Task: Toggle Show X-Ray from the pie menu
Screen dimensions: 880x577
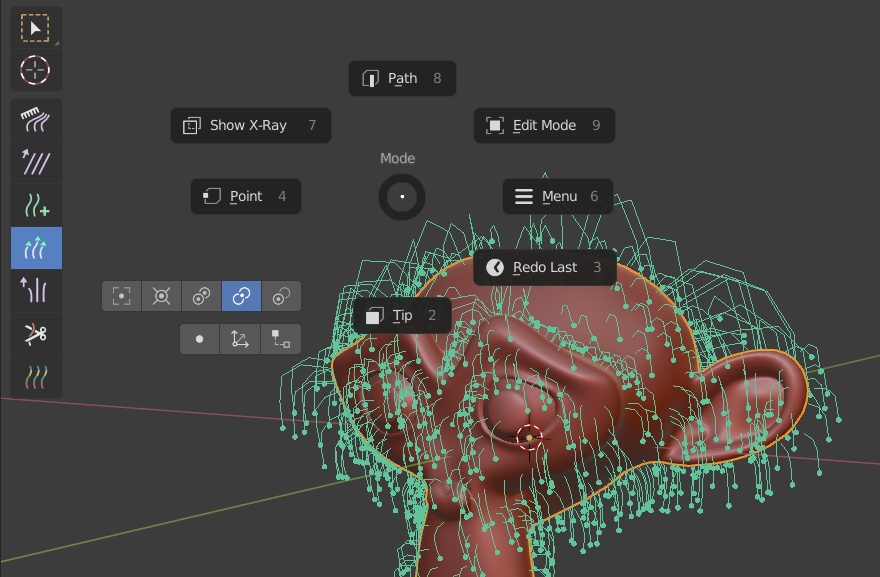Action: pos(249,125)
